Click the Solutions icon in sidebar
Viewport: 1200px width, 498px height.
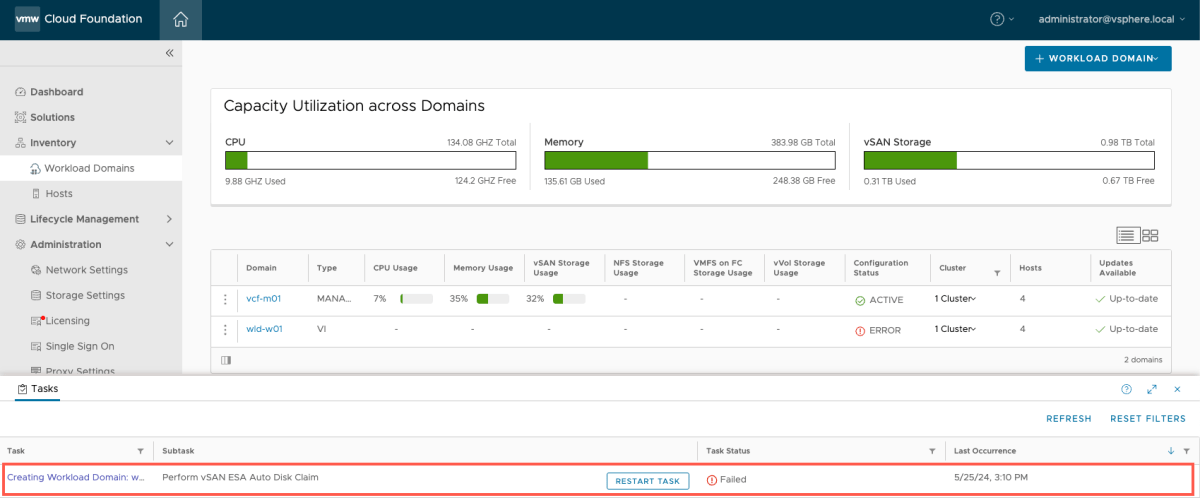(x=20, y=117)
